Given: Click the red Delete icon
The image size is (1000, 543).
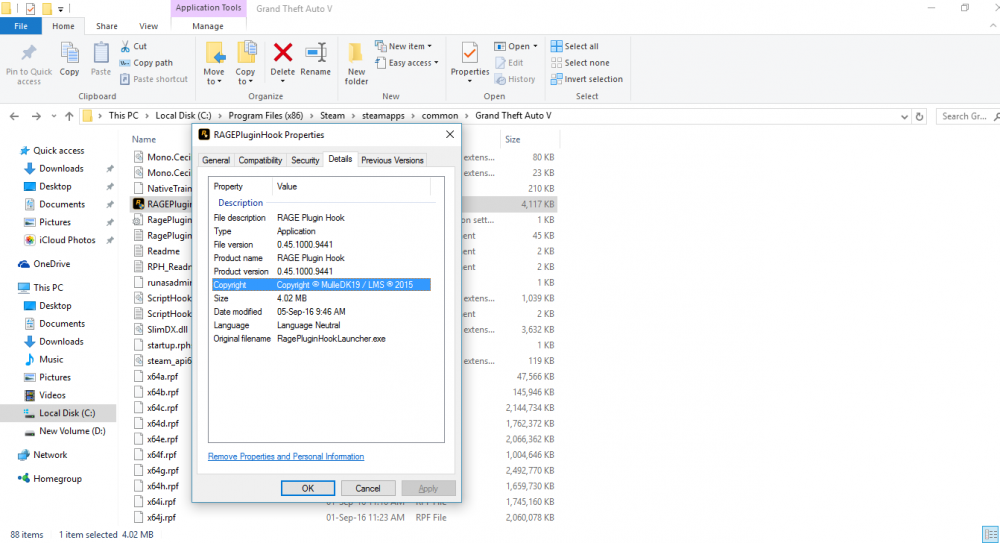Looking at the screenshot, I should tap(283, 53).
